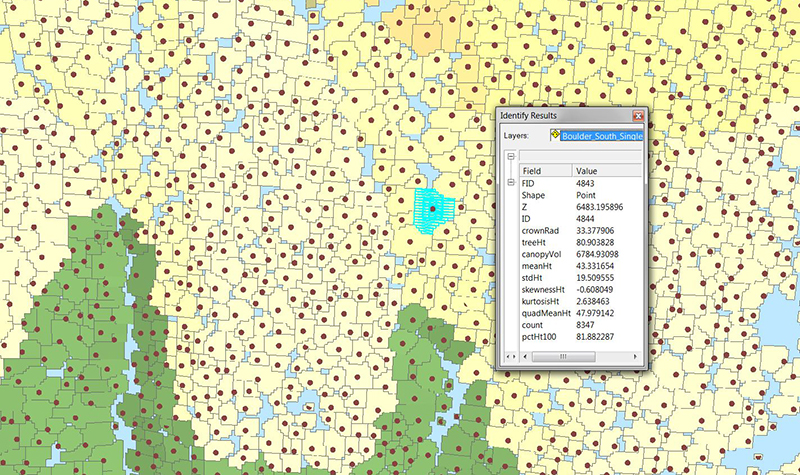Collapse the top tree node in Identify Results
Viewport: 800px width, 475px height.
coord(511,157)
